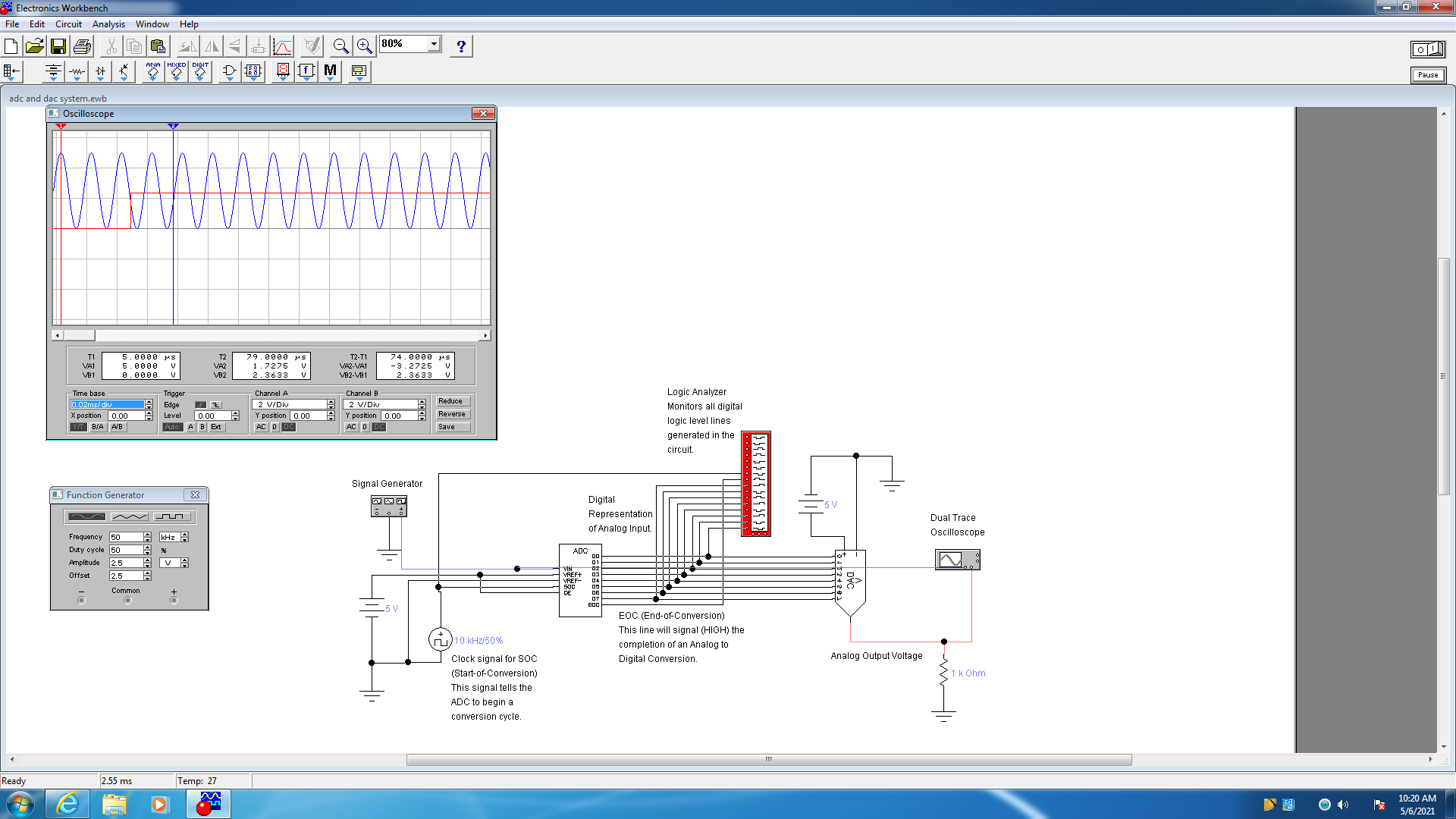Open the Indicators (seven-segment) parts bin
This screenshot has width=1456, height=819.
283,72
